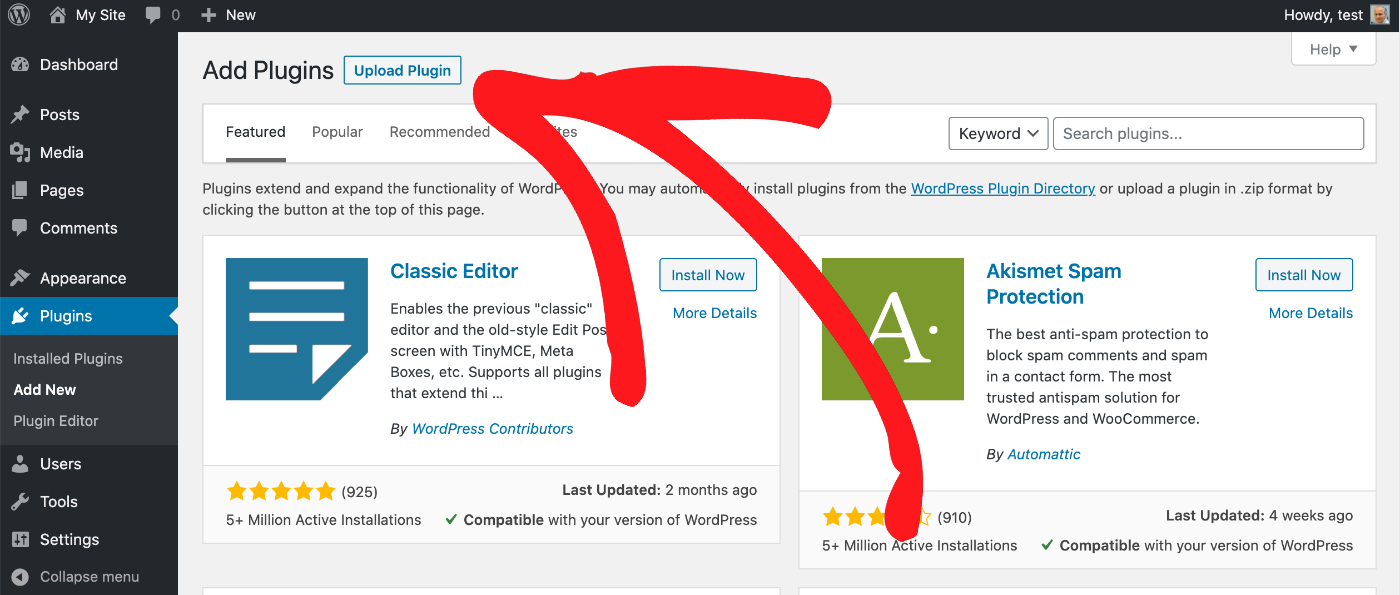Click the Comments icon in sidebar
Image resolution: width=1400 pixels, height=595 pixels.
20,229
